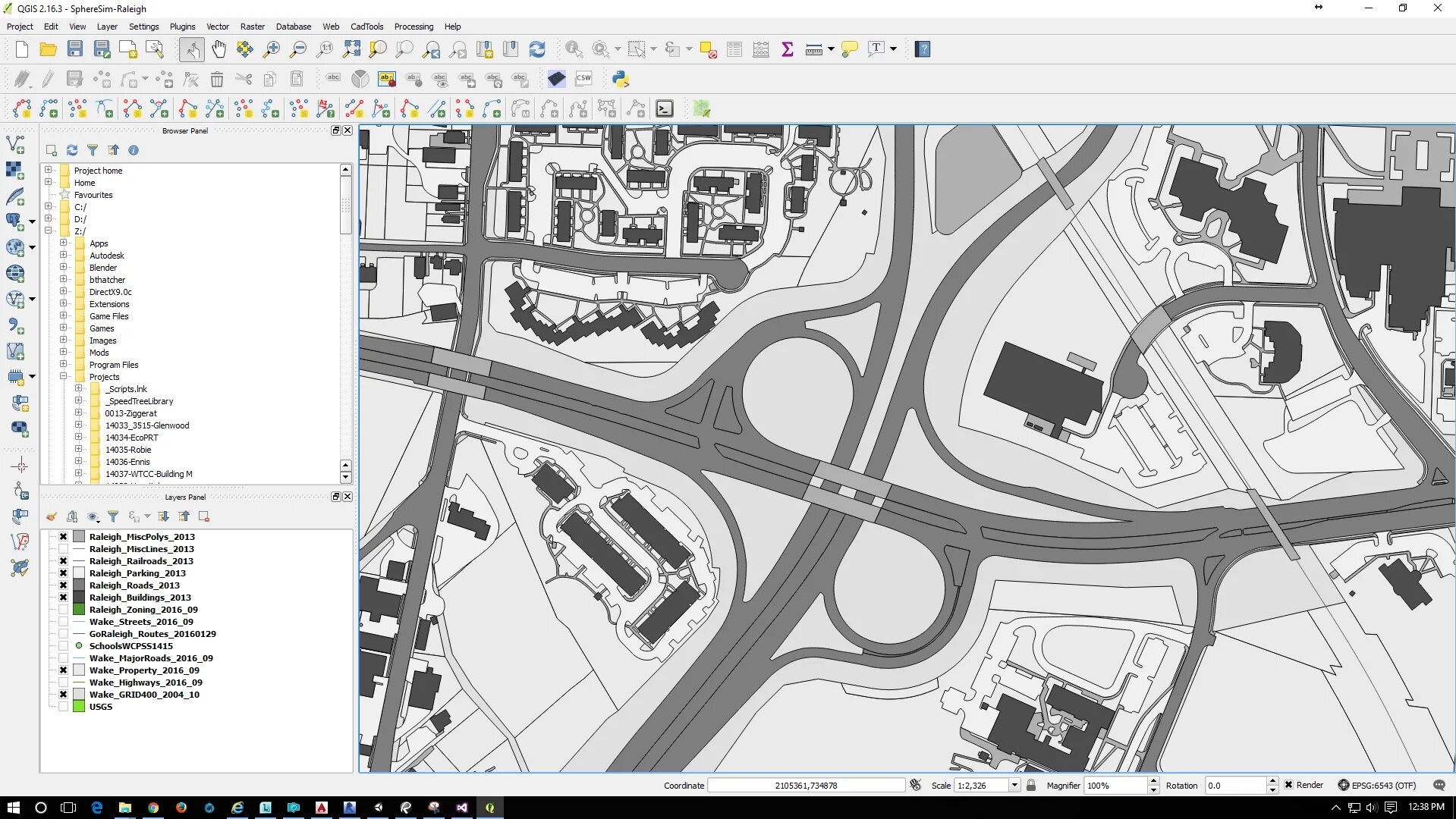Click the Delete Selected trash icon

[x=217, y=79]
